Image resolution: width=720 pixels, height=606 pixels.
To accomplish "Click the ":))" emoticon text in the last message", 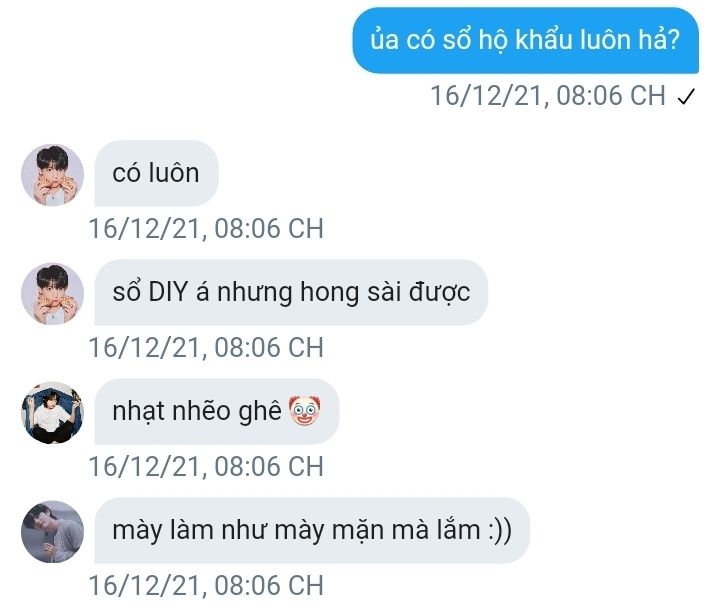I will tap(500, 531).
